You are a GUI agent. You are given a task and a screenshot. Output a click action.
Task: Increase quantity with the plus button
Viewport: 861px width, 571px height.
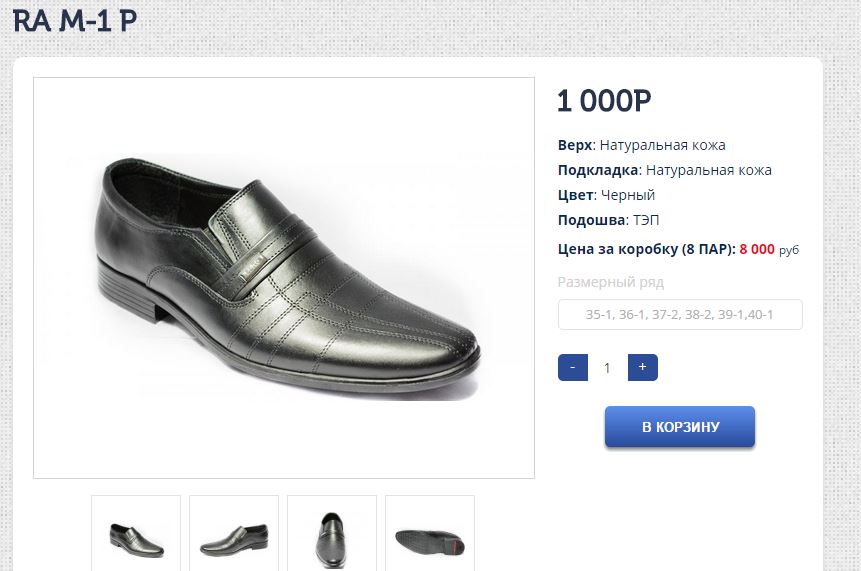[642, 367]
